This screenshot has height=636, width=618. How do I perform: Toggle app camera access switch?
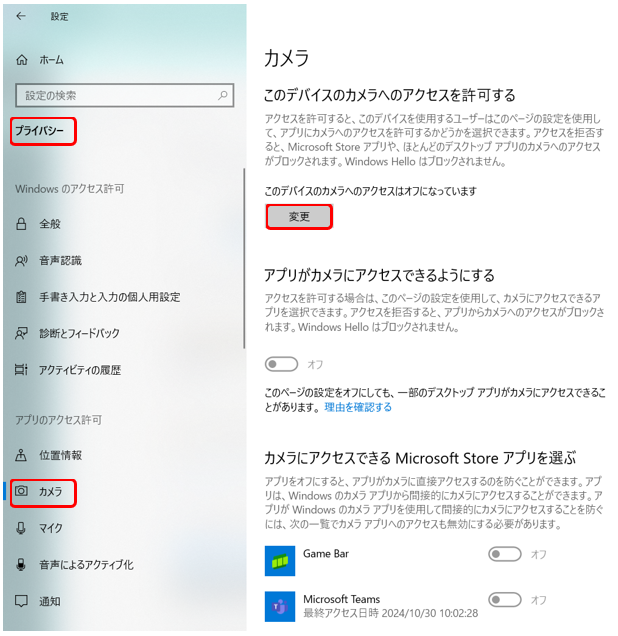(x=281, y=364)
